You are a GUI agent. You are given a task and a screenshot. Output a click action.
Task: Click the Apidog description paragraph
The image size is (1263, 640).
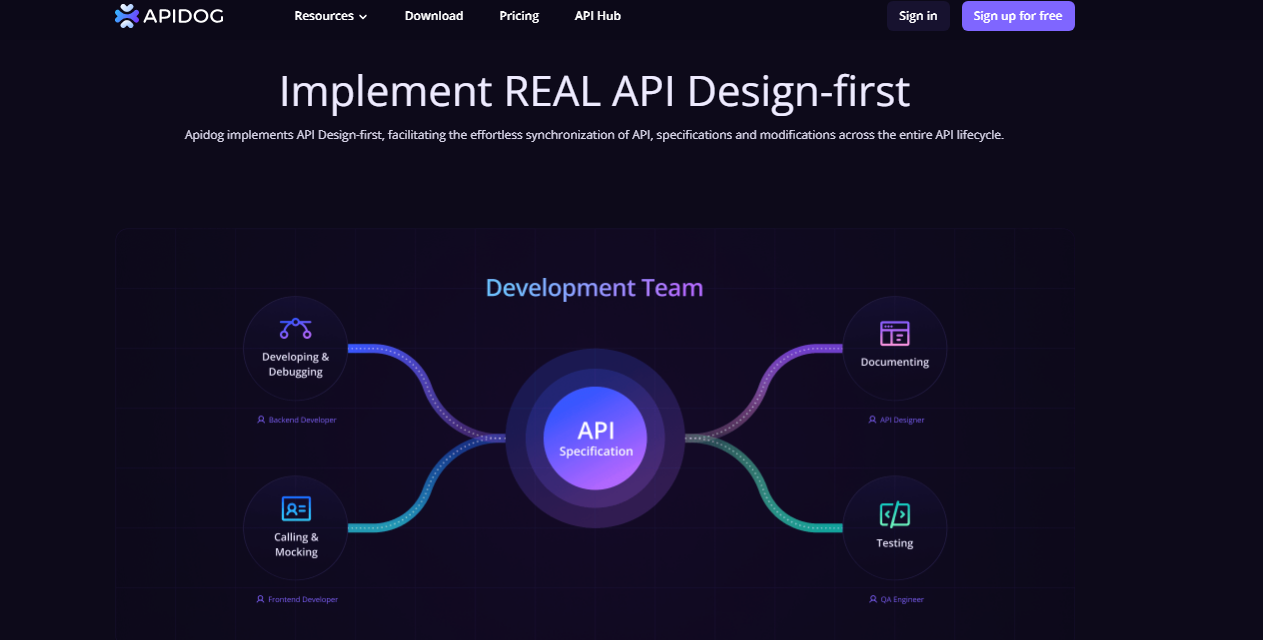point(594,135)
